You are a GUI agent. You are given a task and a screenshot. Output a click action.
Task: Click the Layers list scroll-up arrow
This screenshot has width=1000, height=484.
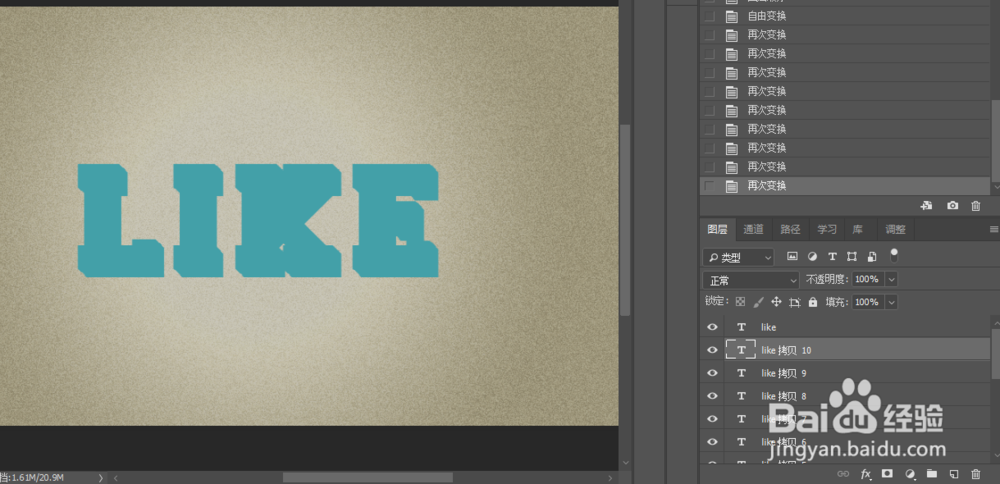[x=996, y=325]
